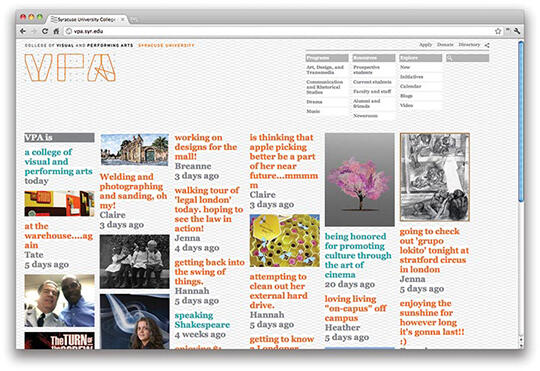The width and height of the screenshot is (540, 371).
Task: Open the Resources menu header
Action: (374, 58)
